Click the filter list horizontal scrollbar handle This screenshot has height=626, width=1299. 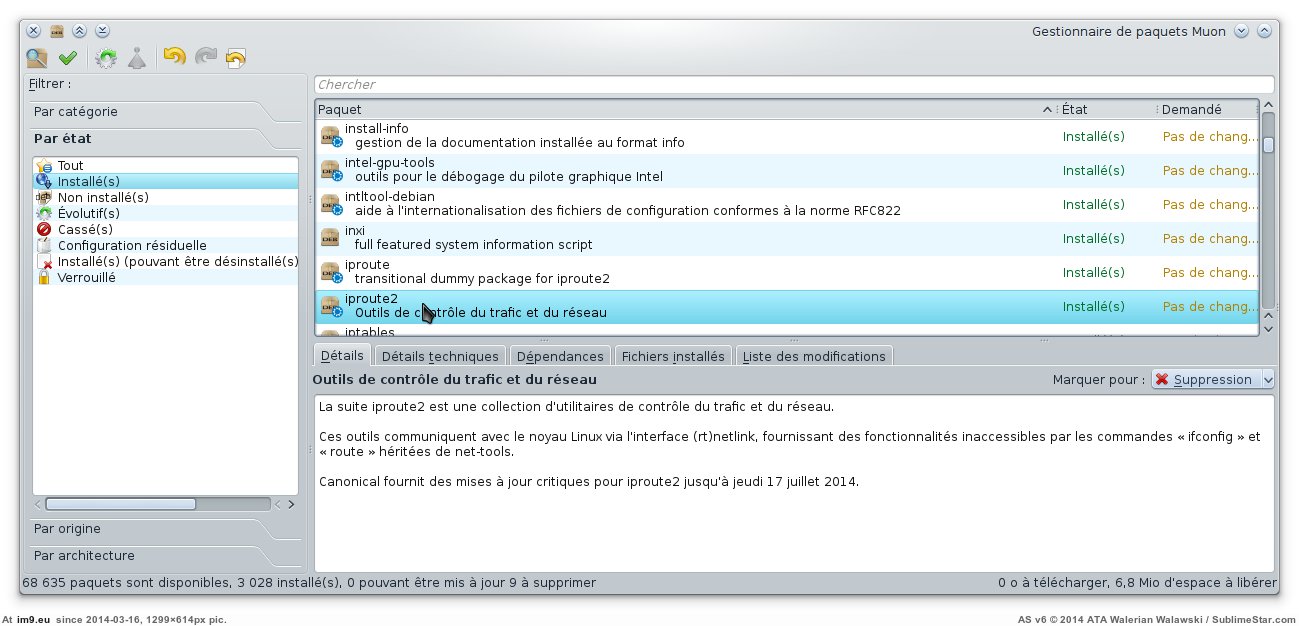pyautogui.click(x=120, y=505)
